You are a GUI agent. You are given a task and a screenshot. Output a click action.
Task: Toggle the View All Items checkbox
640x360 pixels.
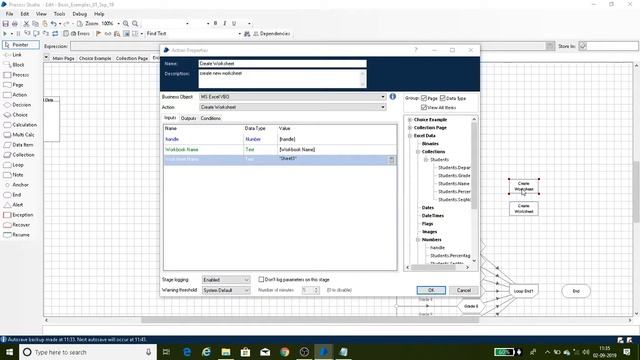click(424, 107)
